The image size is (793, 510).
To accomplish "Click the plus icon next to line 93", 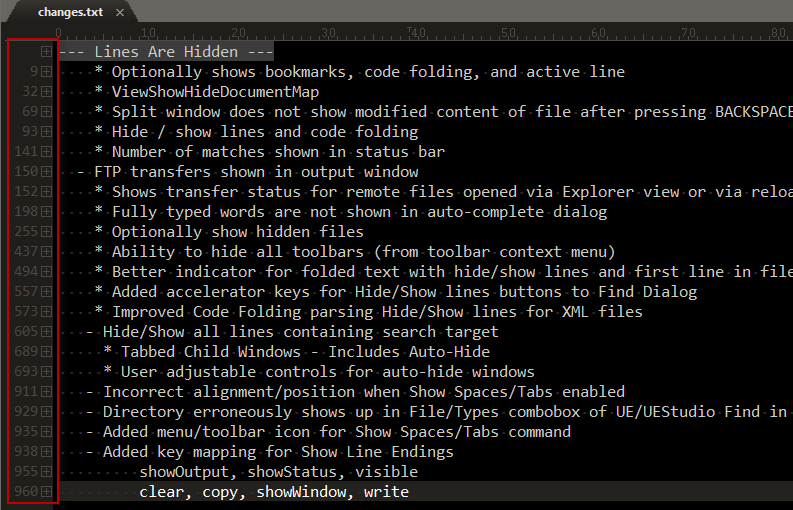I will 47,132.
